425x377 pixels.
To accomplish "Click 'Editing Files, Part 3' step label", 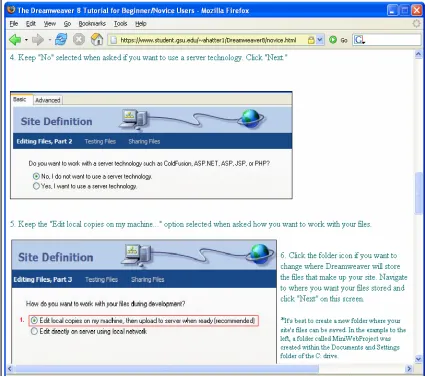I will pos(43,280).
